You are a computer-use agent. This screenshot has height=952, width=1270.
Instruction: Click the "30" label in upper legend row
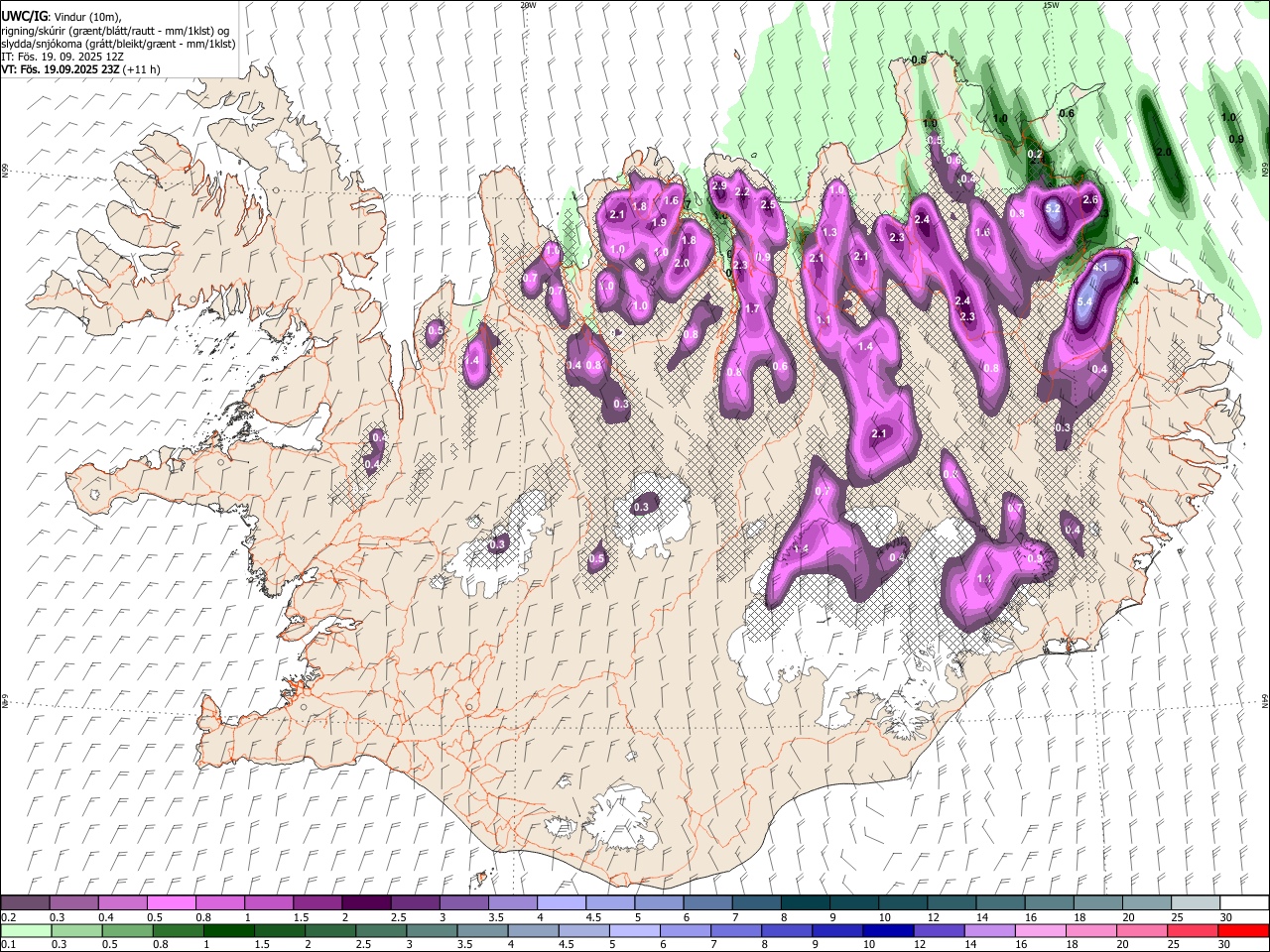[1226, 917]
